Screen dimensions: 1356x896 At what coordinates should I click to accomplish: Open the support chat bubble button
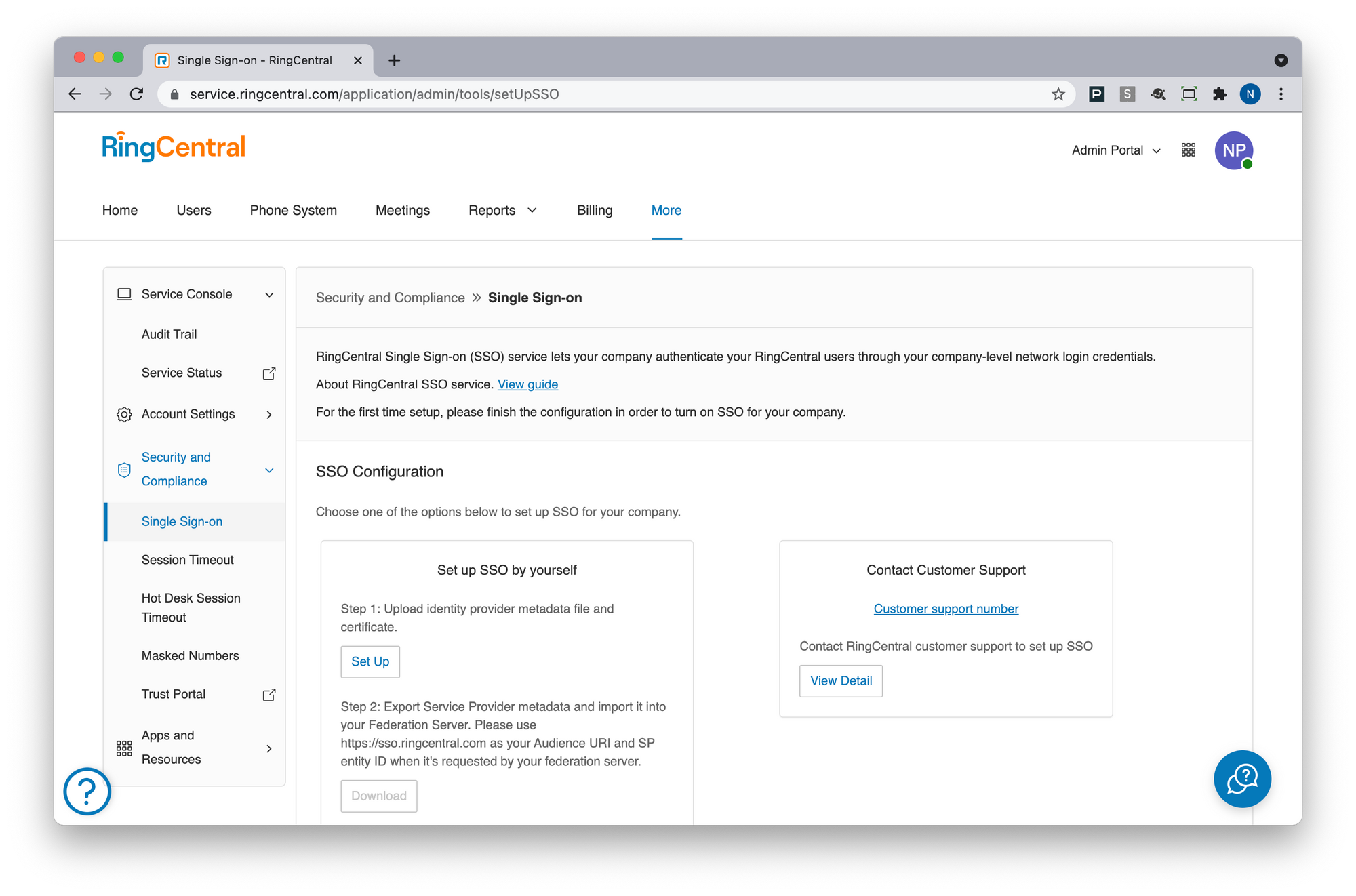pos(1242,779)
